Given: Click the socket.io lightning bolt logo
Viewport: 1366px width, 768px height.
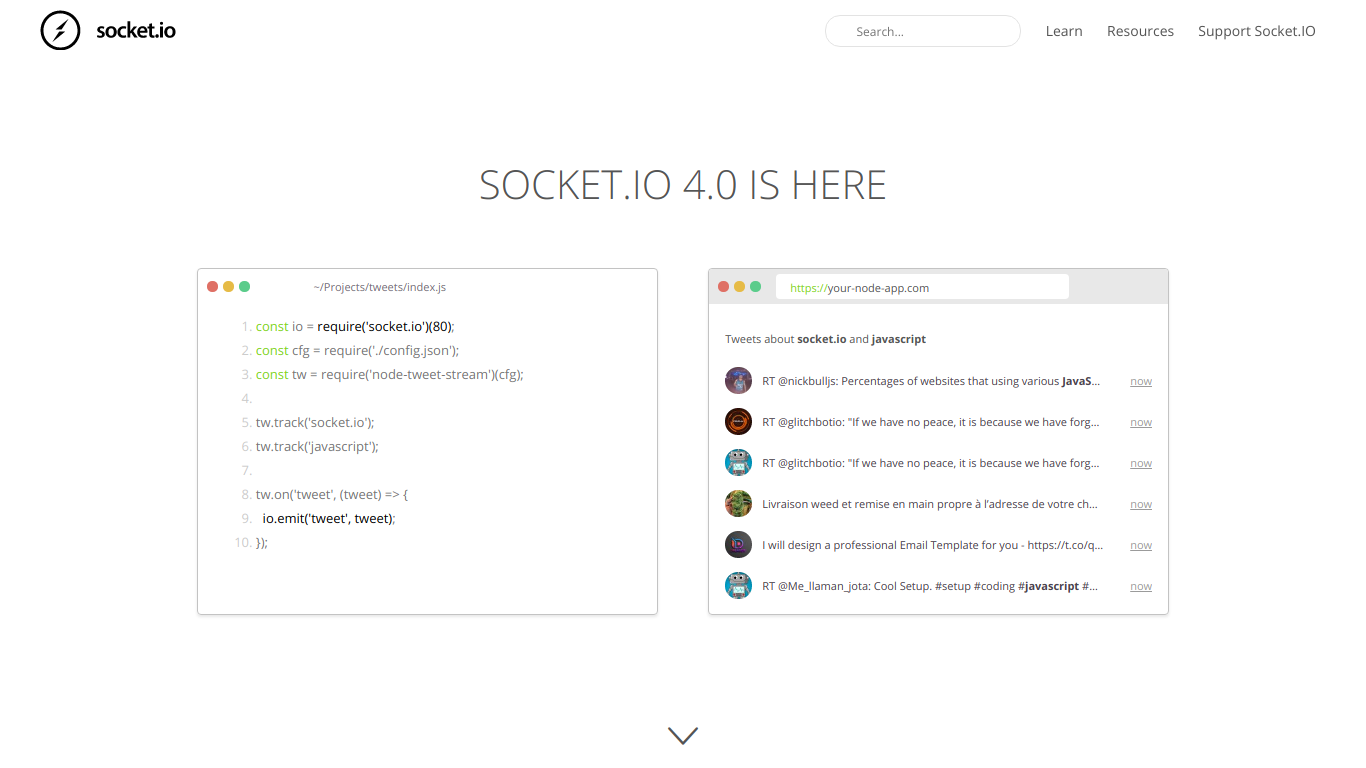Looking at the screenshot, I should pyautogui.click(x=60, y=30).
